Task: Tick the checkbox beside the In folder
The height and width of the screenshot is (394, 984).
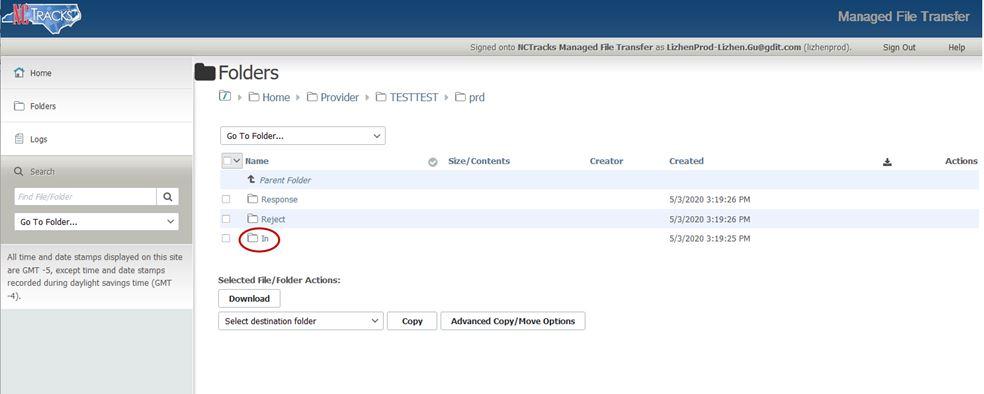Action: tap(226, 238)
